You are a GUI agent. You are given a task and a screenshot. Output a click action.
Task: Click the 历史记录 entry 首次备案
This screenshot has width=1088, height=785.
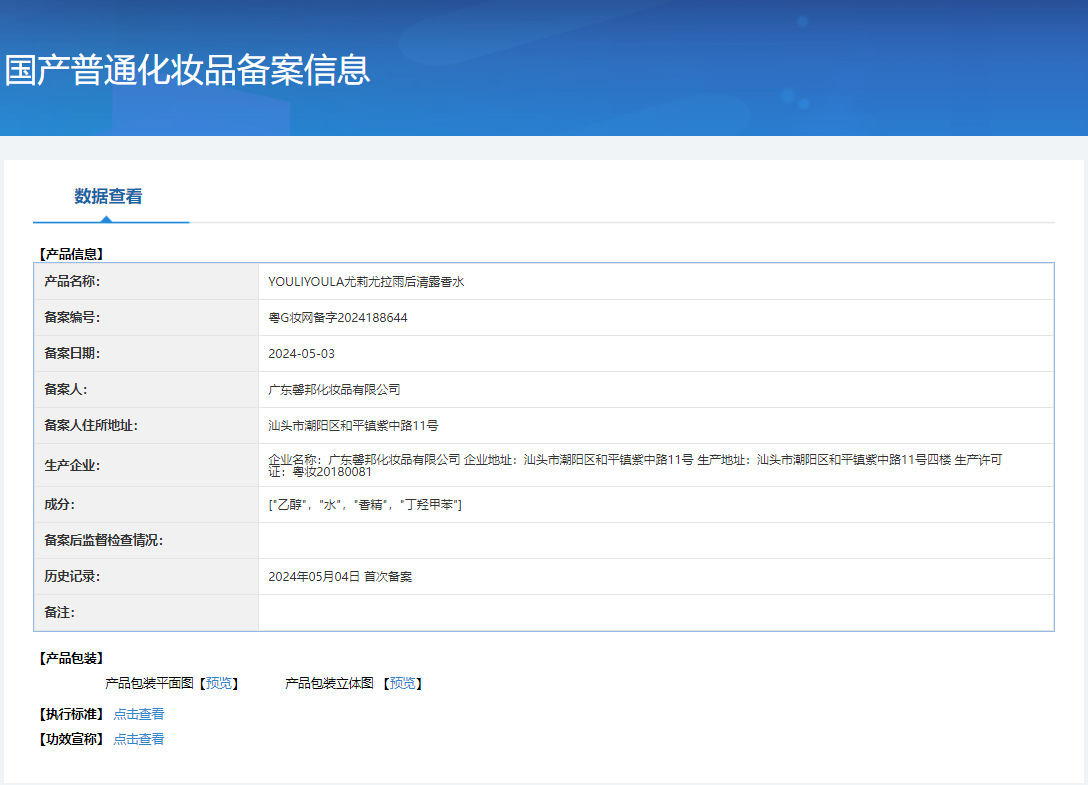[x=340, y=577]
